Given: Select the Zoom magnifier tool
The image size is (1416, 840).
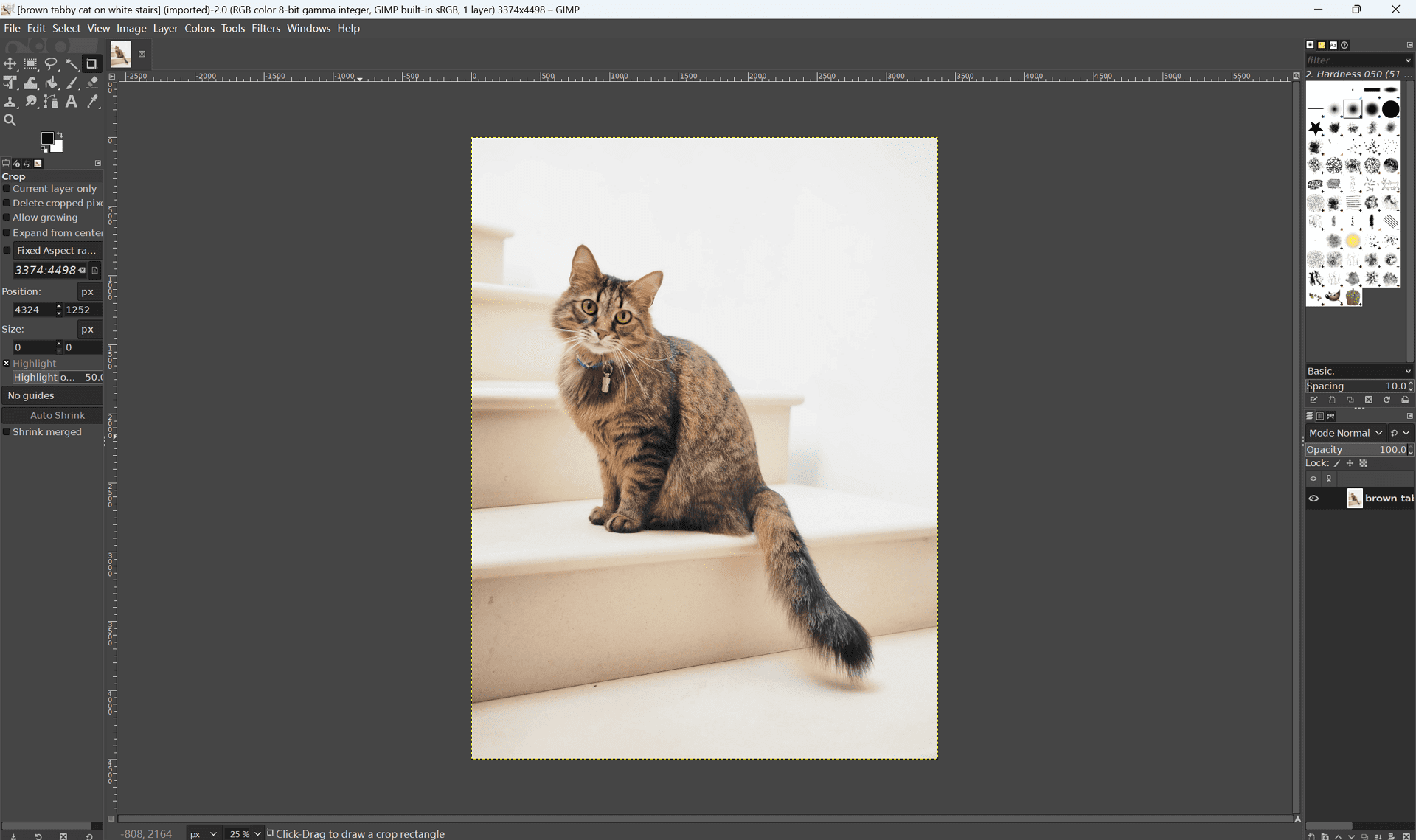Looking at the screenshot, I should pyautogui.click(x=10, y=120).
